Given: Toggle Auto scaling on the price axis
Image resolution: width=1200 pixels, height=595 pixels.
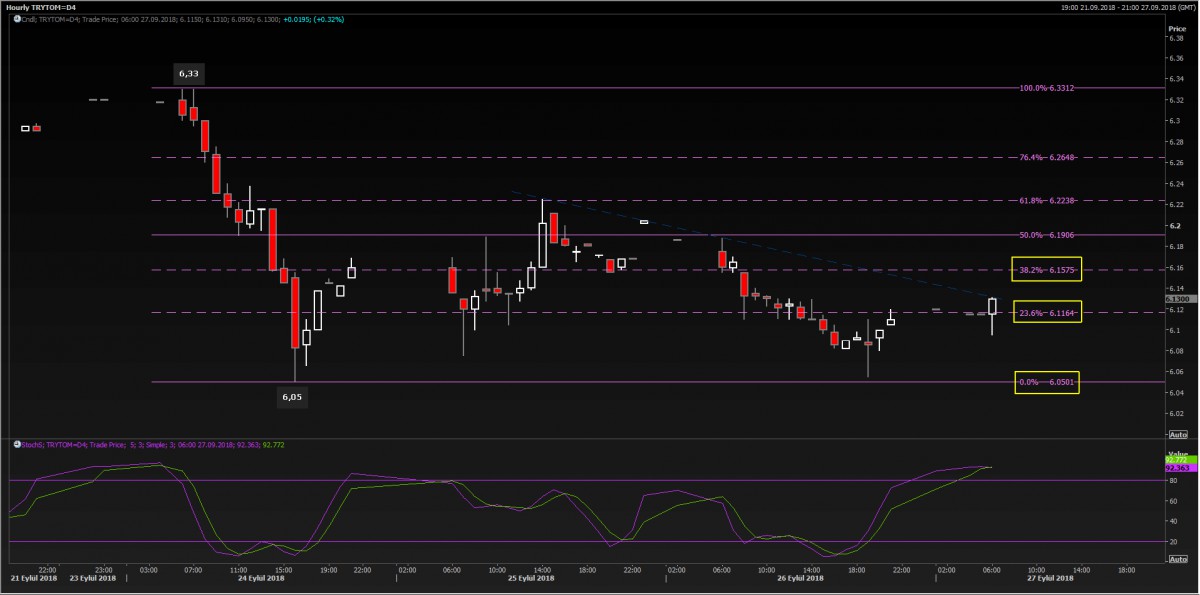Looking at the screenshot, I should tap(1176, 434).
